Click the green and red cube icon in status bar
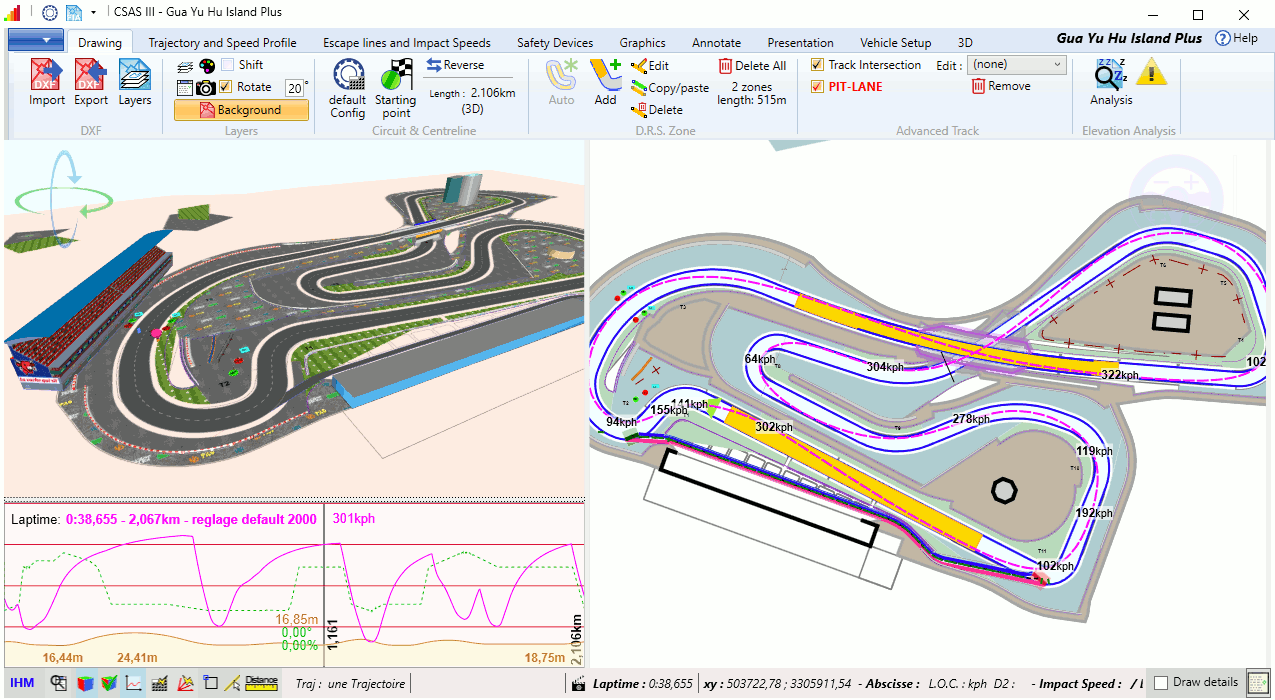1275x700 pixels. tap(109, 683)
